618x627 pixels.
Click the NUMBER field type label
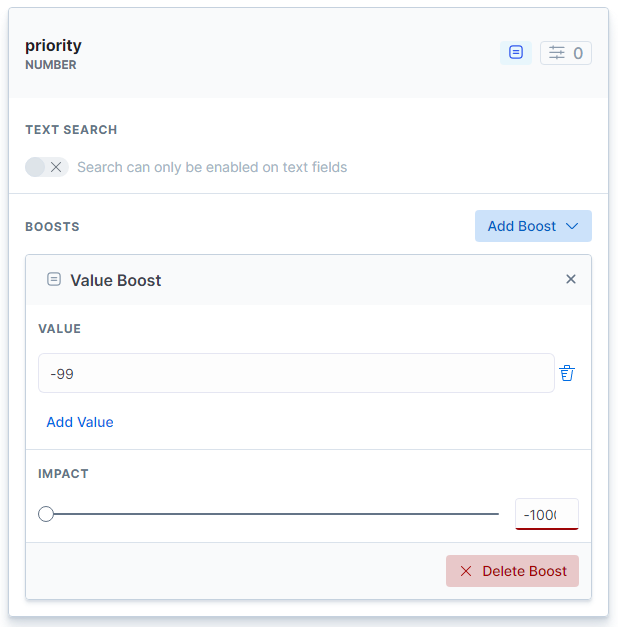click(51, 65)
